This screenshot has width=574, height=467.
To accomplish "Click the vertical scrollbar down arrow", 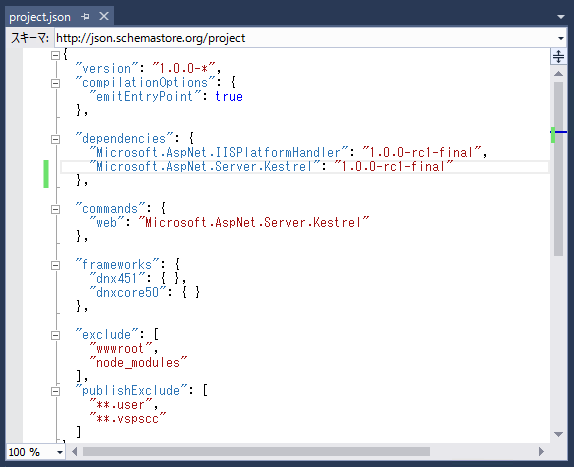I will pyautogui.click(x=558, y=434).
